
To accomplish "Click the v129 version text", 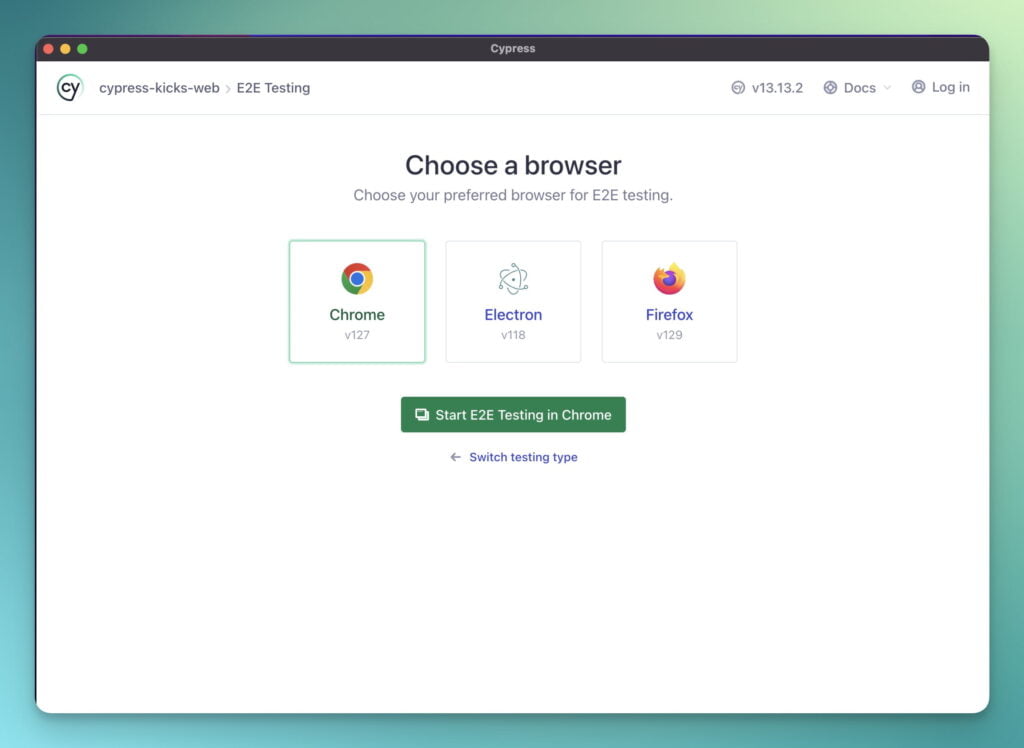I will click(669, 335).
